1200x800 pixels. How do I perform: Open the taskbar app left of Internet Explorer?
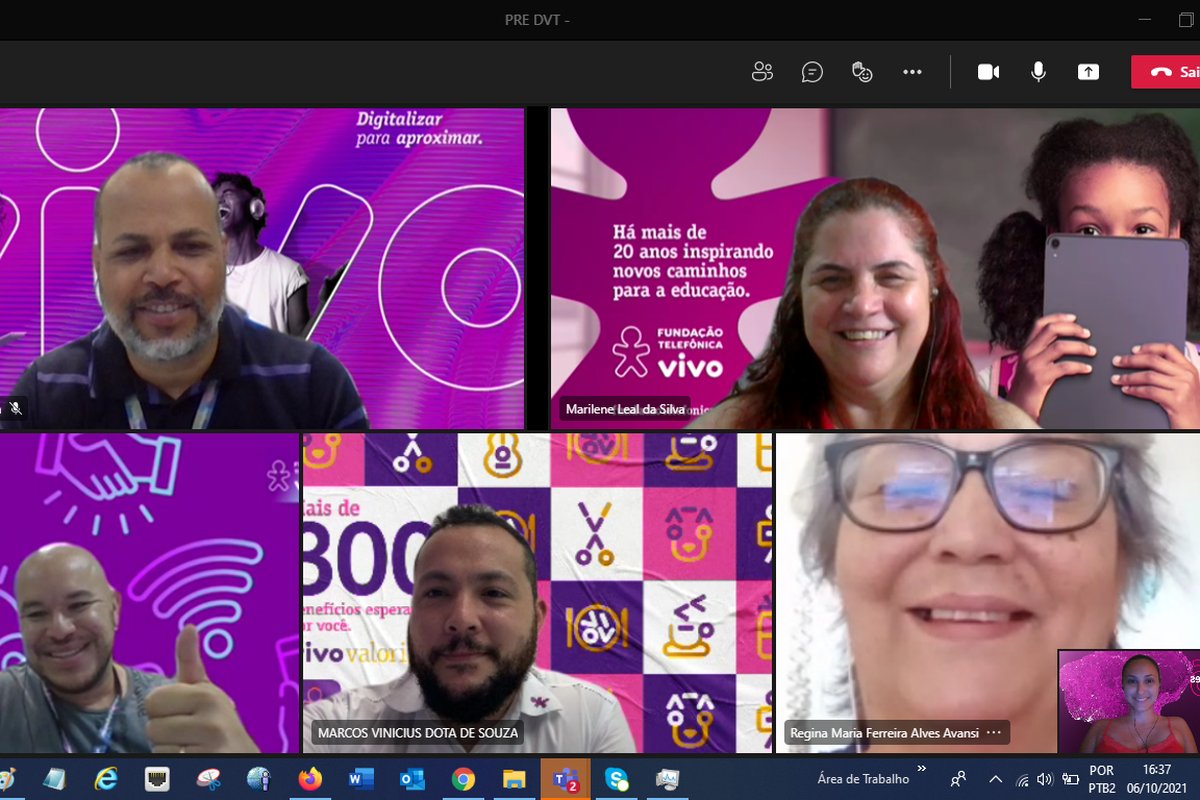[x=55, y=779]
